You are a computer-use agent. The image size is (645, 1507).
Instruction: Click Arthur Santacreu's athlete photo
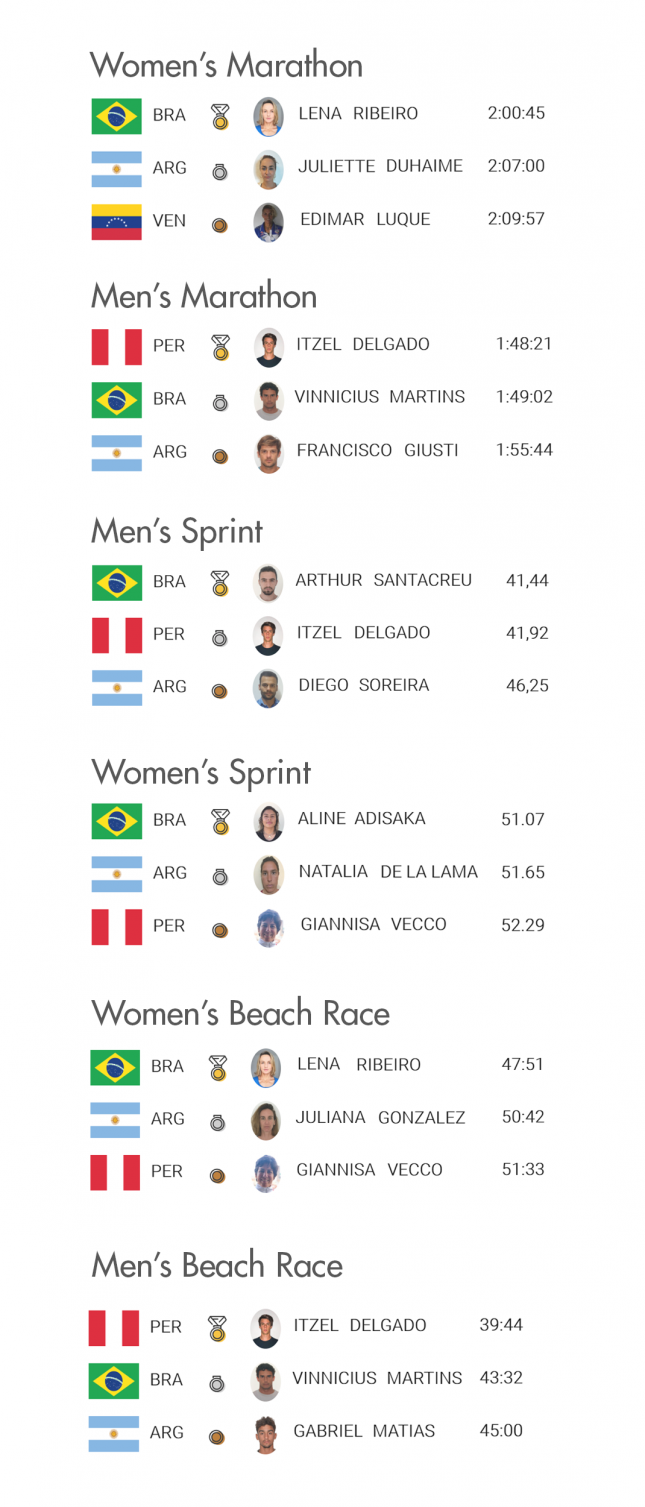click(268, 583)
